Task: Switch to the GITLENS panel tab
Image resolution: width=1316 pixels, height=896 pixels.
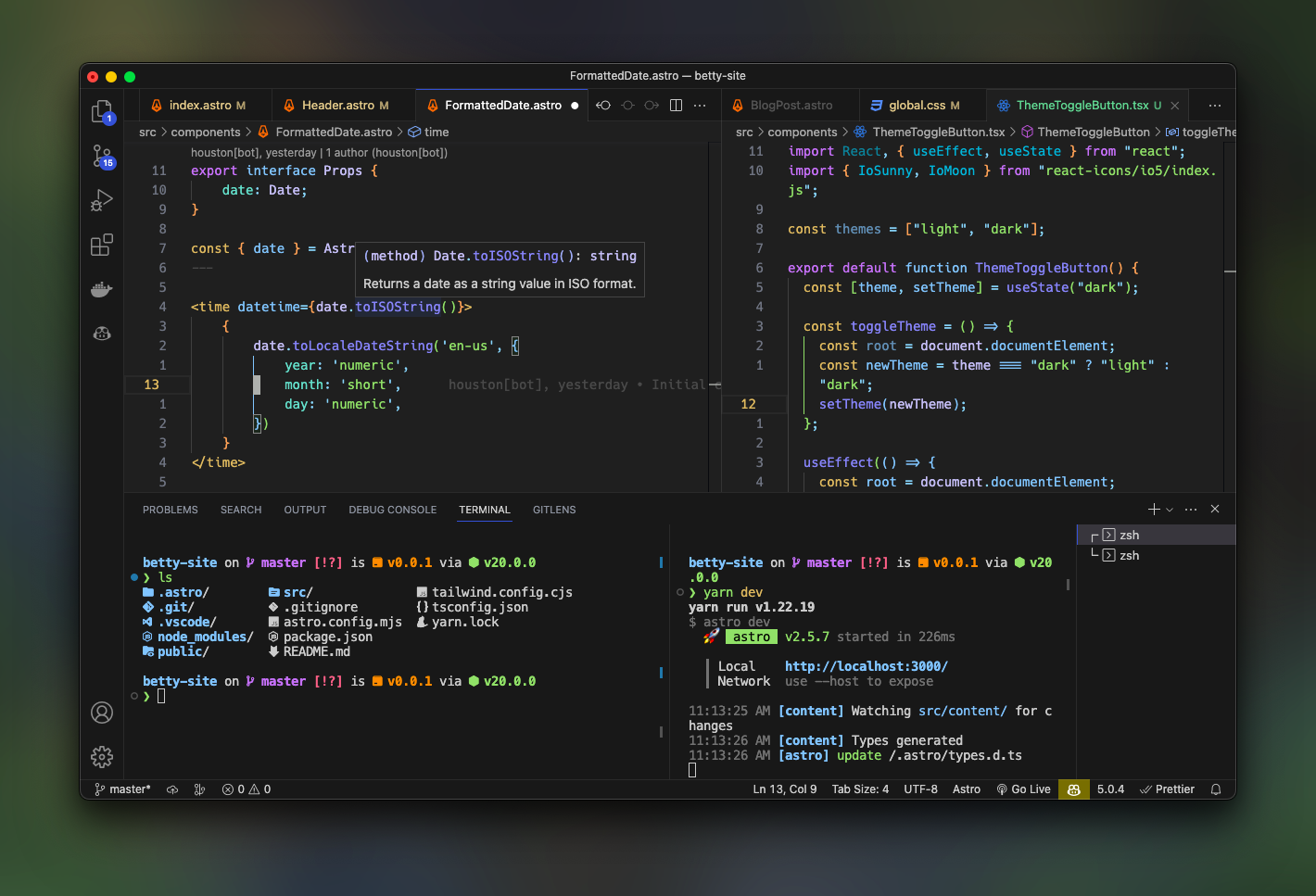Action: [554, 510]
